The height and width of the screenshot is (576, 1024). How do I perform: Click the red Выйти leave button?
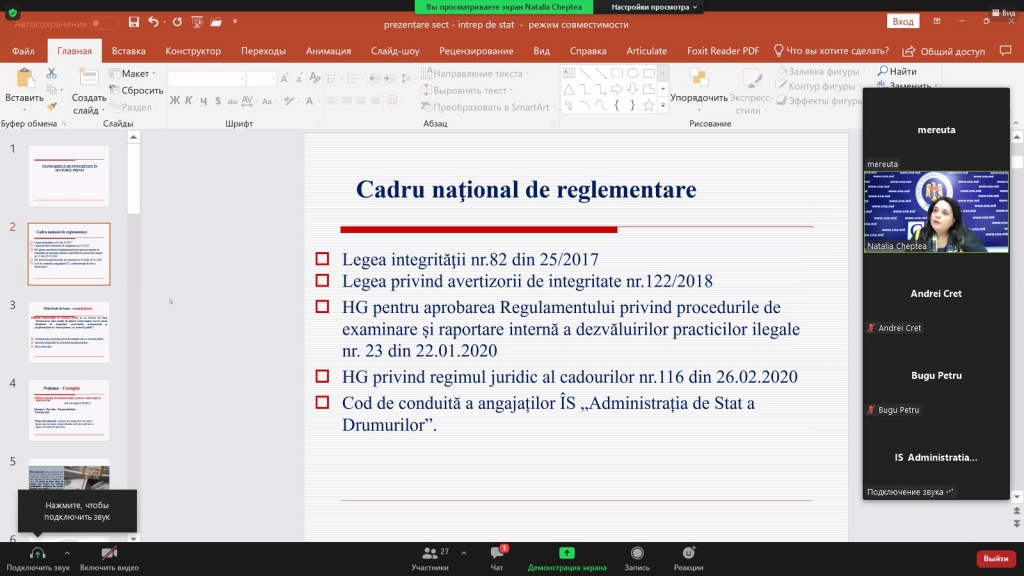pos(995,558)
